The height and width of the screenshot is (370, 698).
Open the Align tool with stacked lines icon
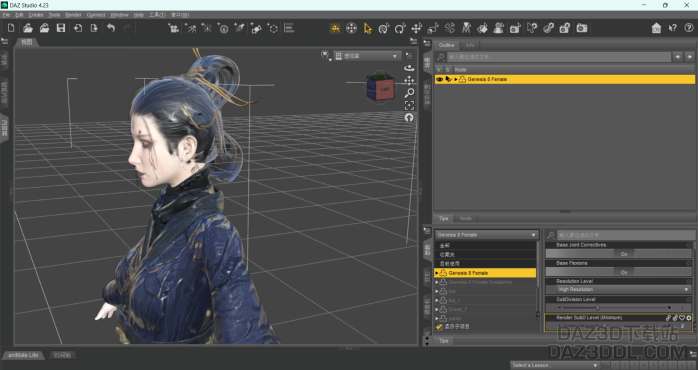coord(289,28)
